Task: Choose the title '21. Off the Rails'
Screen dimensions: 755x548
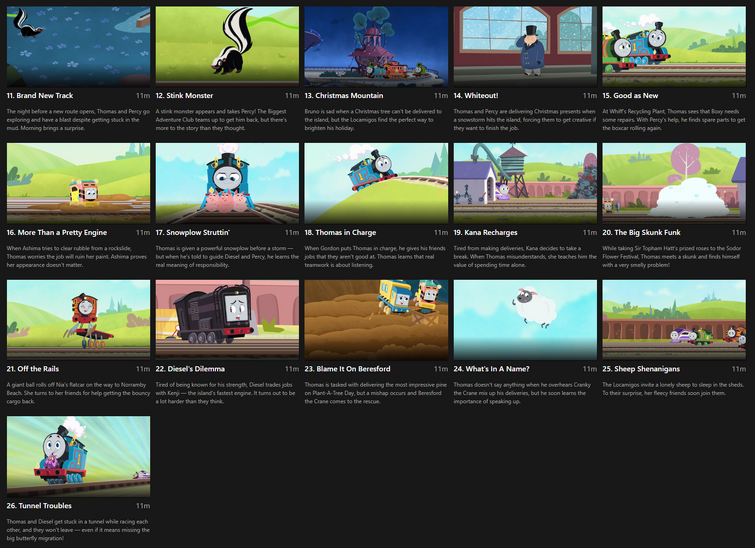Action: [x=33, y=369]
